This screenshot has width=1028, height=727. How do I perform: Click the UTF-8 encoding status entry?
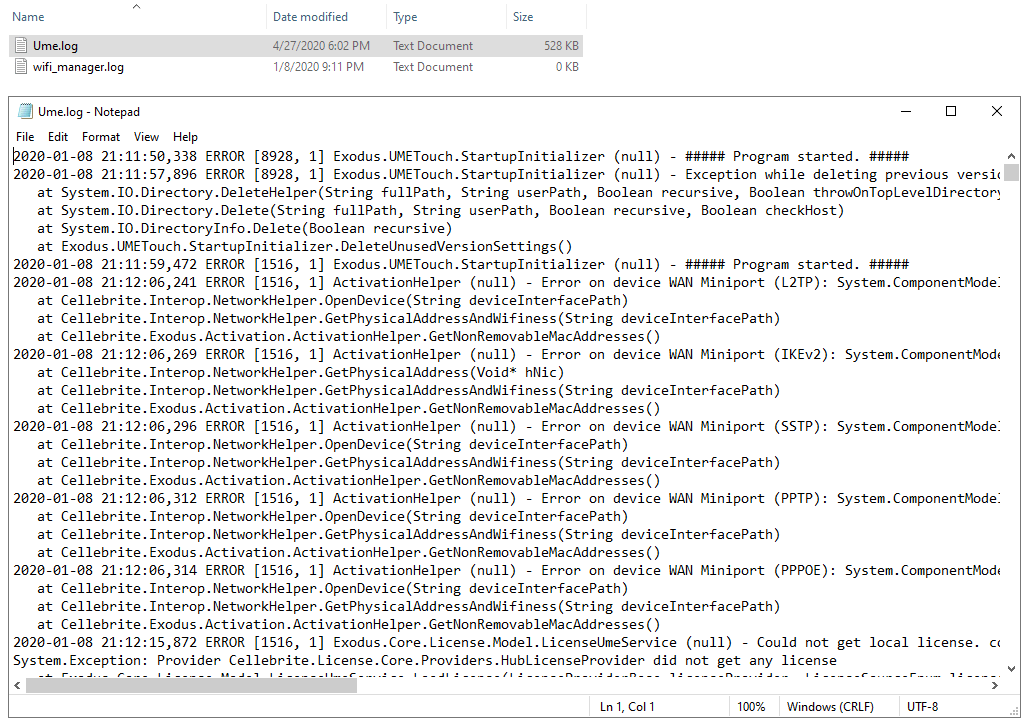point(922,707)
